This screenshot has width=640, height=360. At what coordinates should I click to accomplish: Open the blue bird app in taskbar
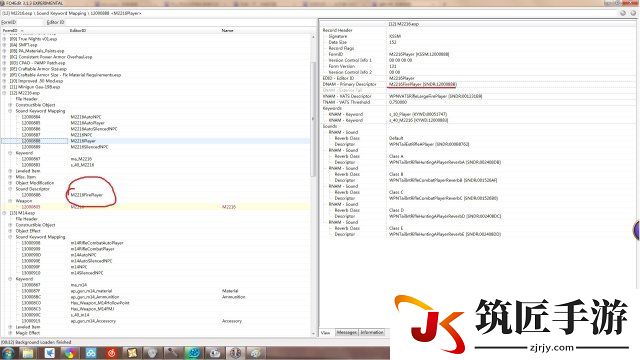point(49,353)
